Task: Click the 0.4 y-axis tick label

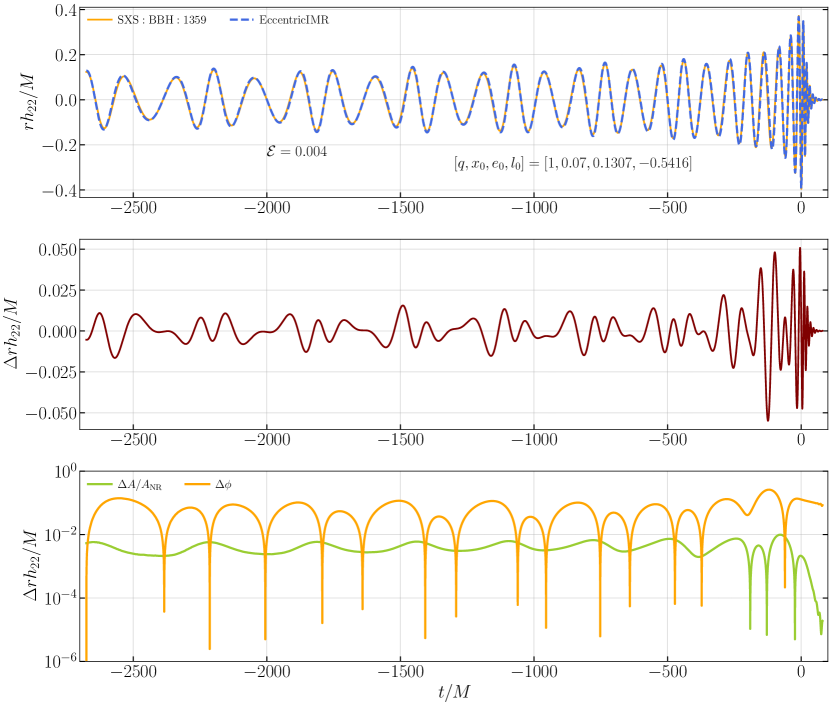Action: point(66,10)
